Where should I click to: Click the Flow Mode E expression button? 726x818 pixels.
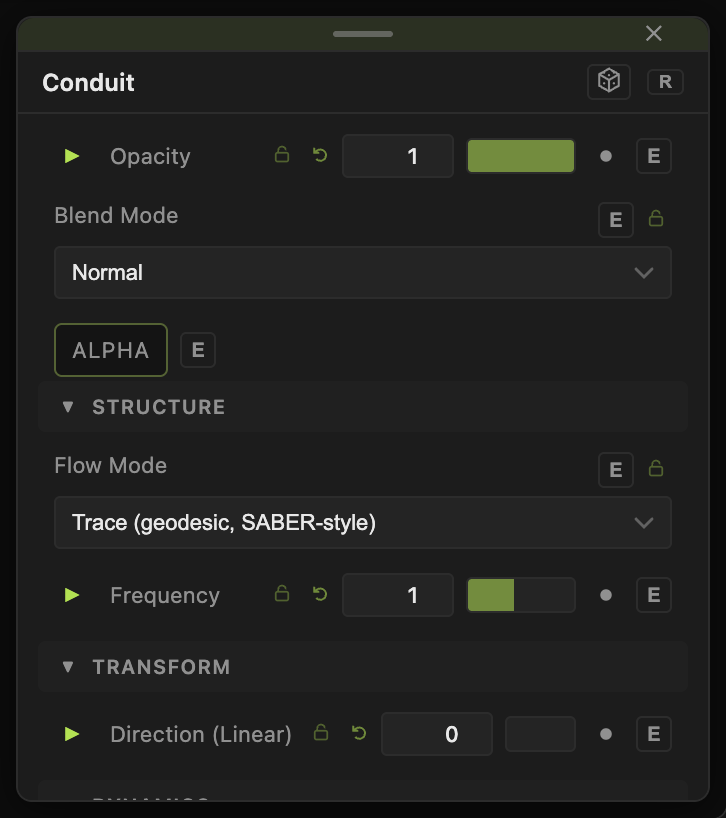point(616,470)
